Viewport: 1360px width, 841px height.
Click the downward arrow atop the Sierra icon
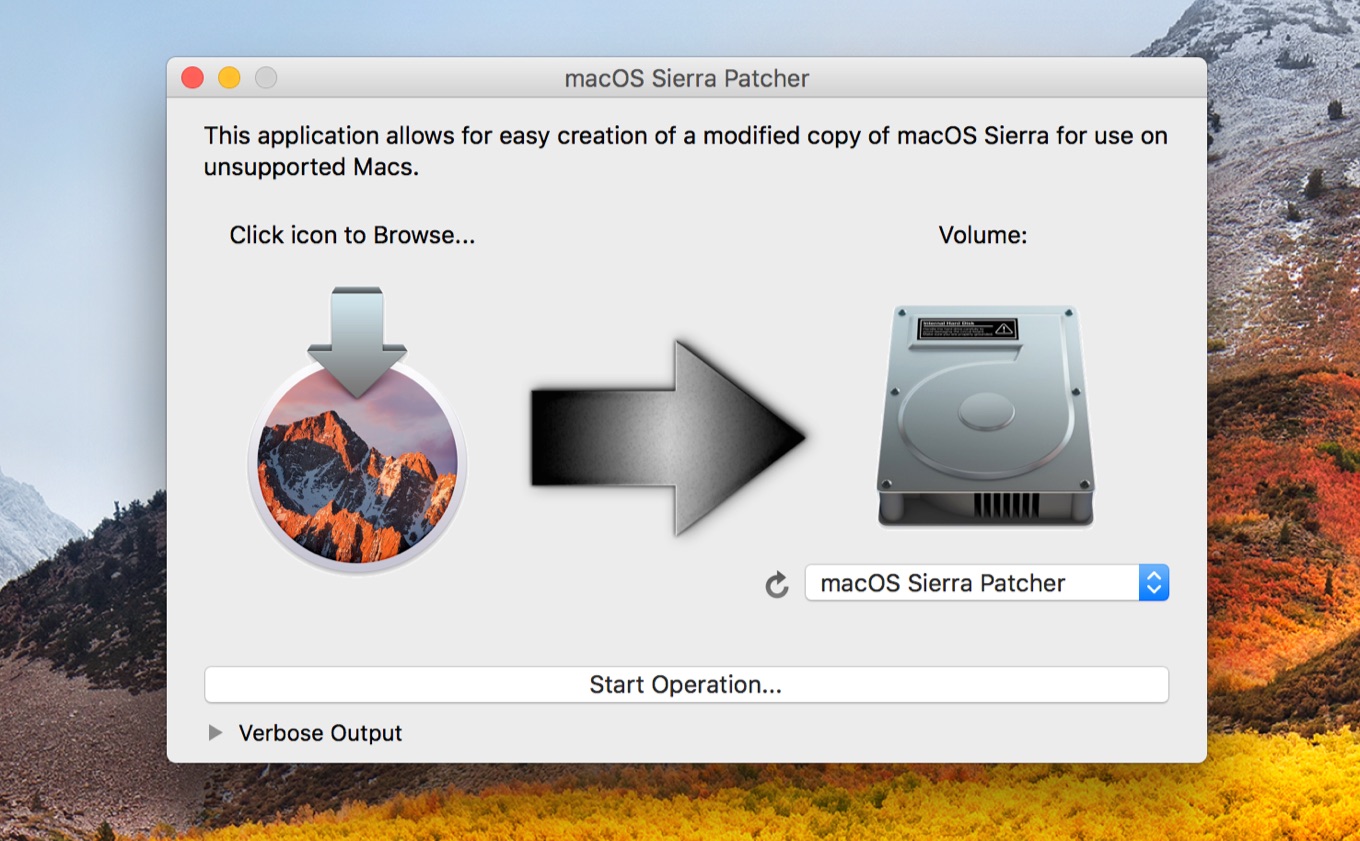(x=357, y=335)
